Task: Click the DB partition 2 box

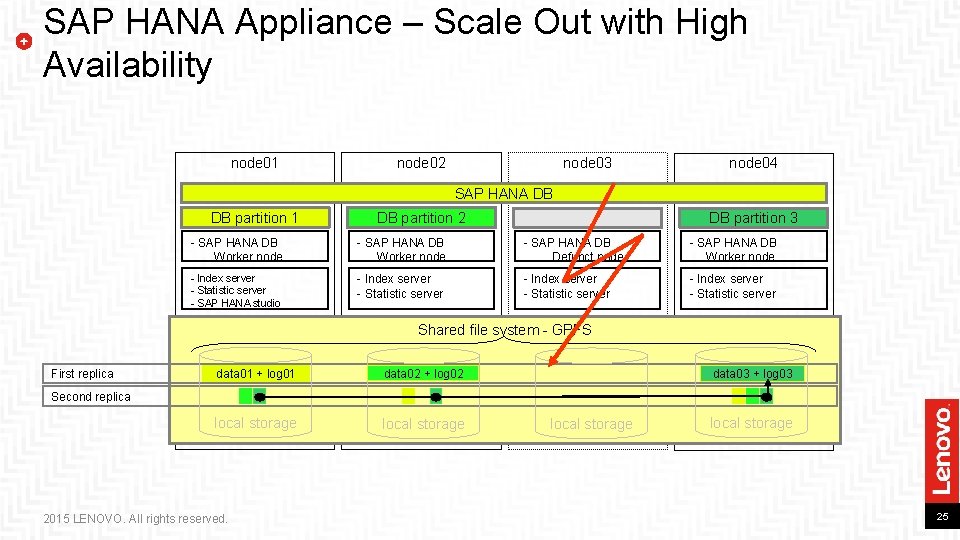Action: pyautogui.click(x=421, y=217)
